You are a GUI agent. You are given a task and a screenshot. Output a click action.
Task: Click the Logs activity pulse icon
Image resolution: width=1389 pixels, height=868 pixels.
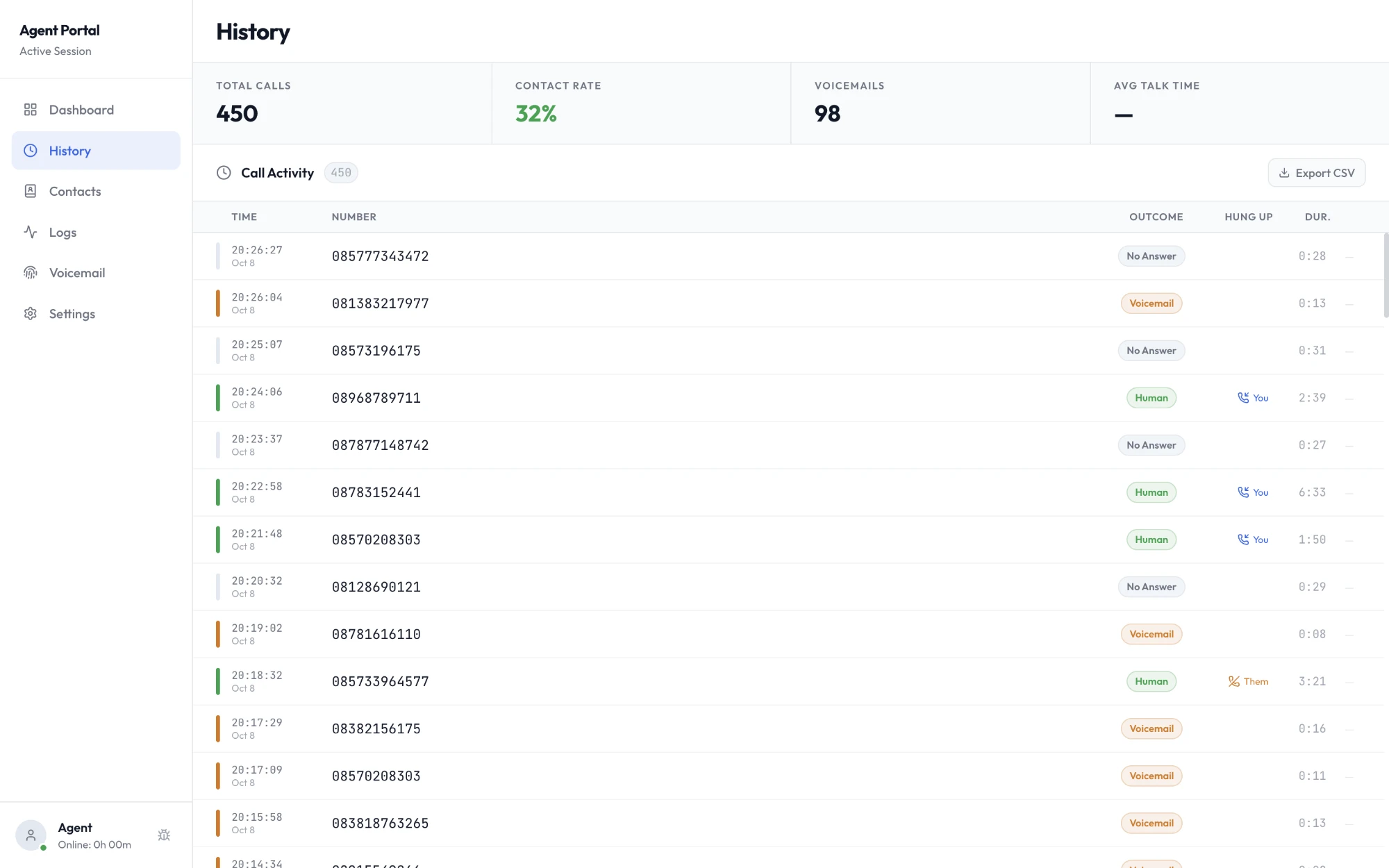(x=30, y=232)
